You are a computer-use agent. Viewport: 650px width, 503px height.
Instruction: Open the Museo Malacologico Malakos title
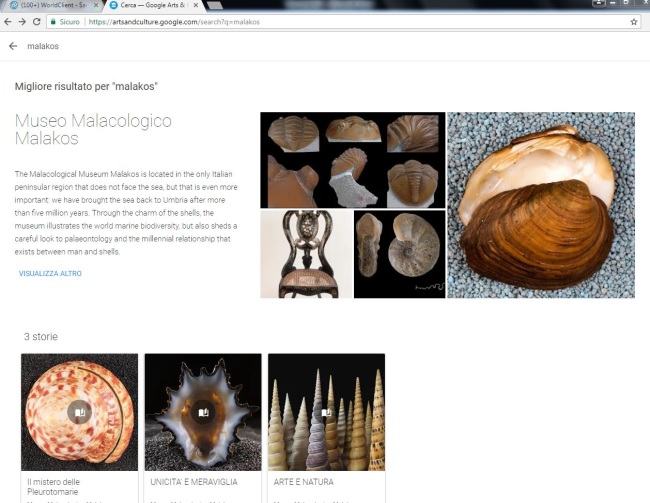point(93,129)
